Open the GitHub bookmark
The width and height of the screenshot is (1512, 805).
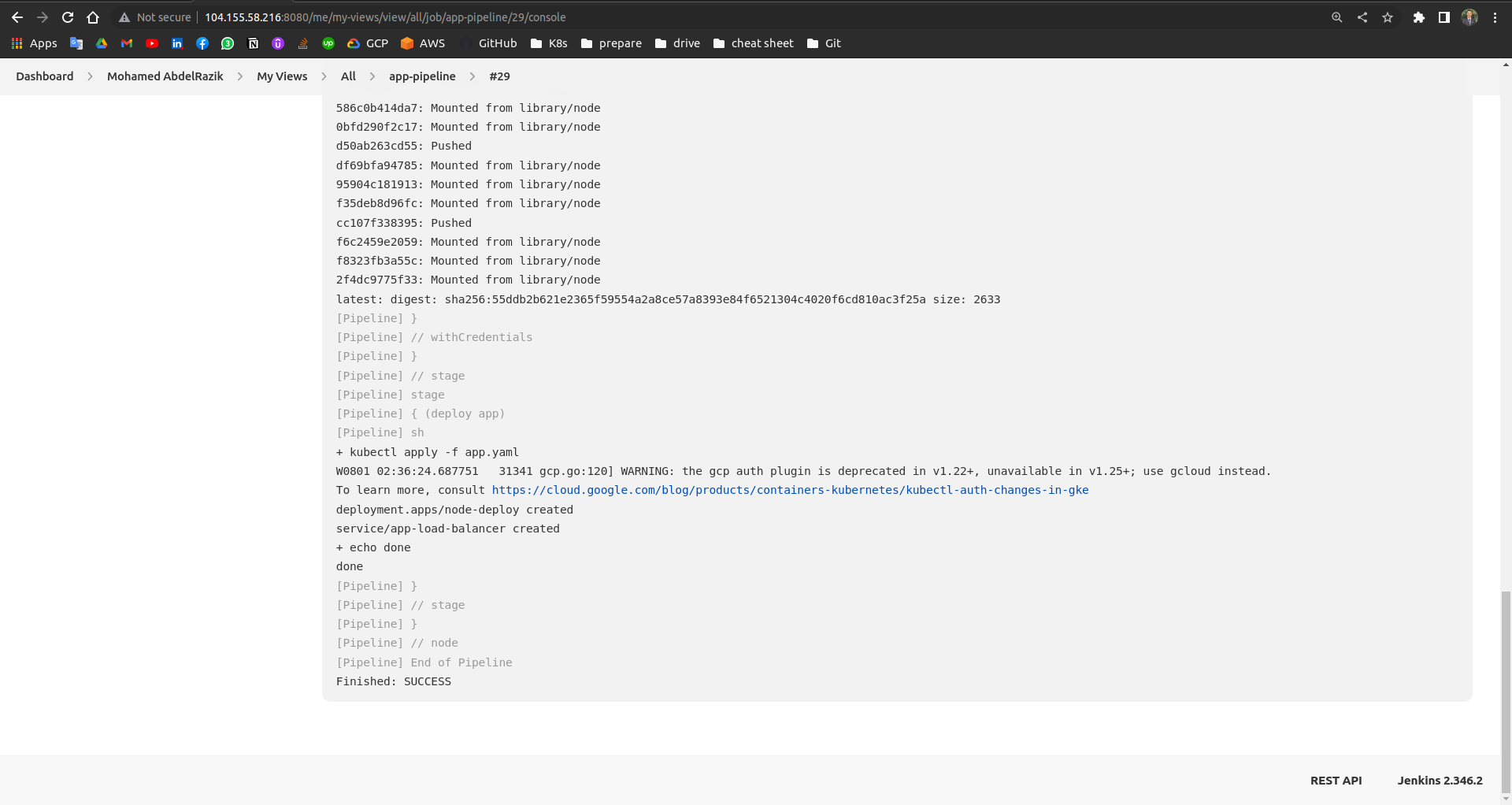[489, 43]
